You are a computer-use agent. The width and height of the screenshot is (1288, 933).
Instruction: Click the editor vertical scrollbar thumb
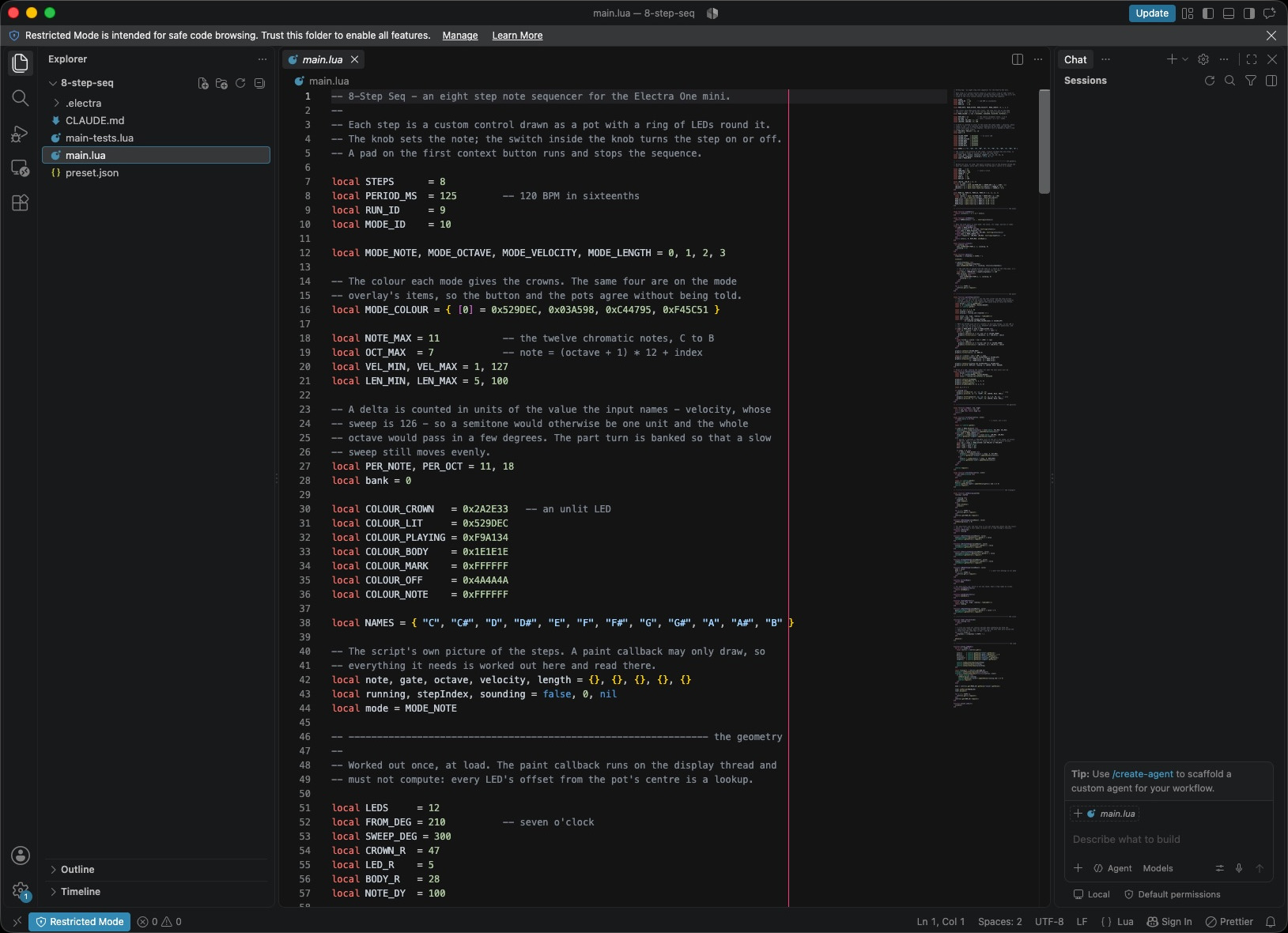[1044, 142]
